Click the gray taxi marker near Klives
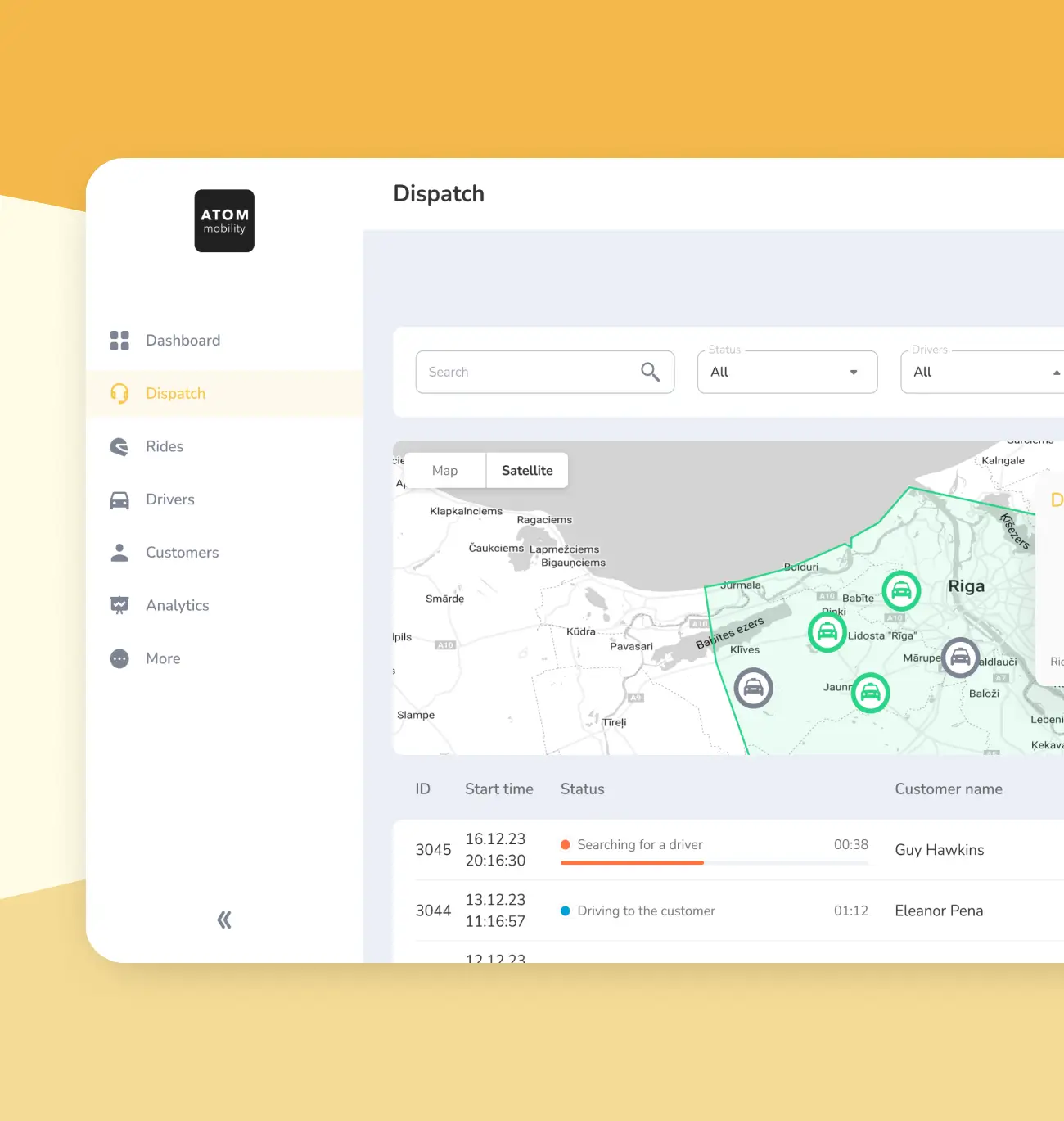Image resolution: width=1064 pixels, height=1121 pixels. pos(754,688)
